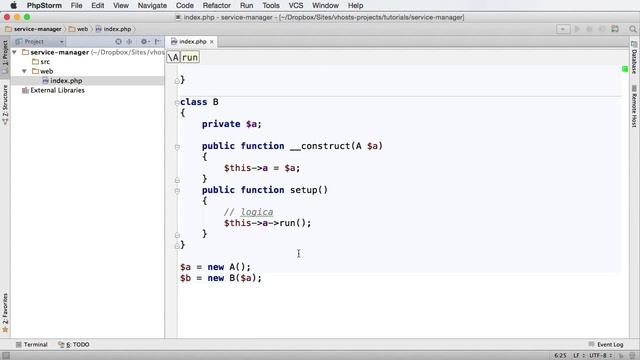The width and height of the screenshot is (640, 360).
Task: Click the code line '$a = new A();'
Action: pos(216,267)
